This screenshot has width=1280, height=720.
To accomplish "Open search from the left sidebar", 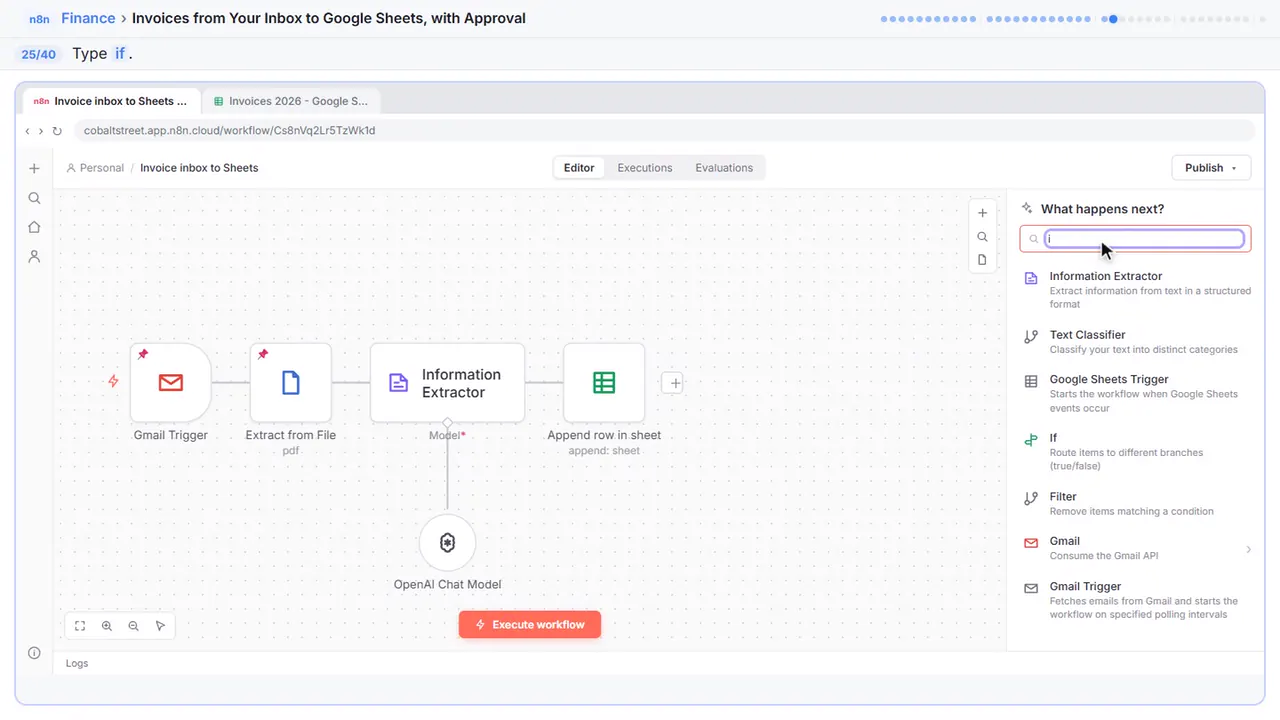I will click(34, 198).
